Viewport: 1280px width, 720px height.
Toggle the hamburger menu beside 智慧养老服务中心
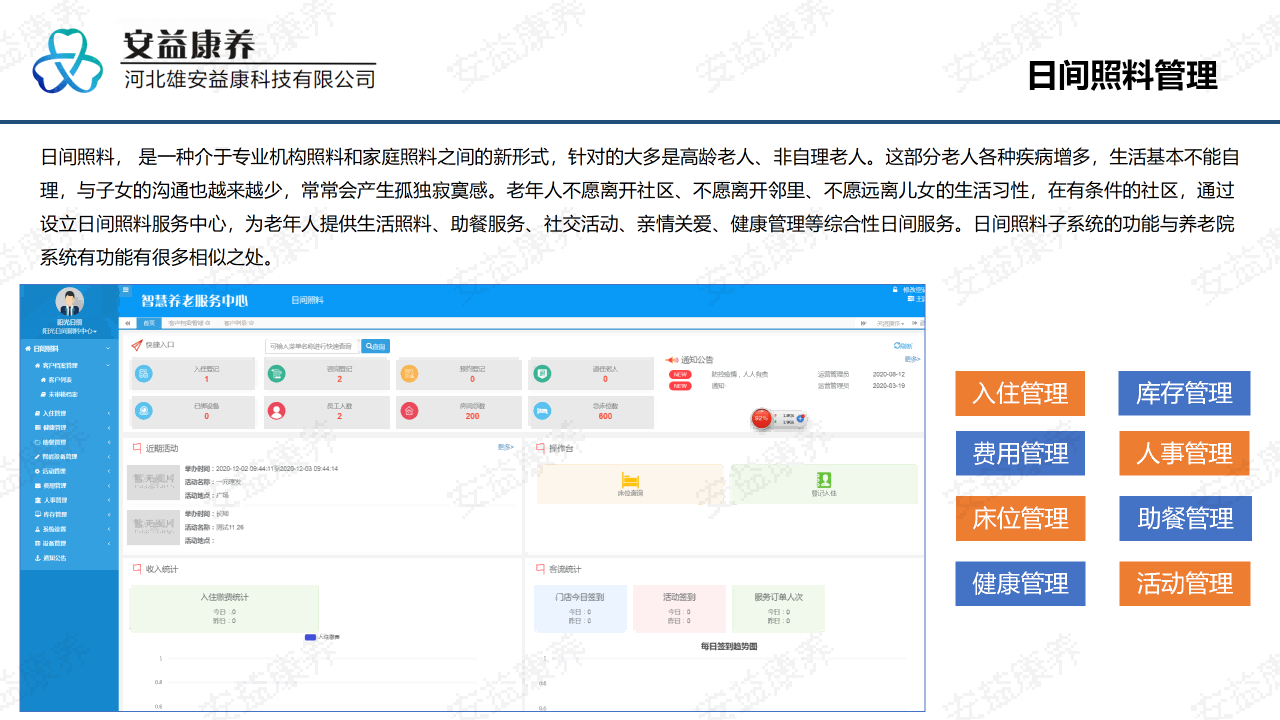126,290
